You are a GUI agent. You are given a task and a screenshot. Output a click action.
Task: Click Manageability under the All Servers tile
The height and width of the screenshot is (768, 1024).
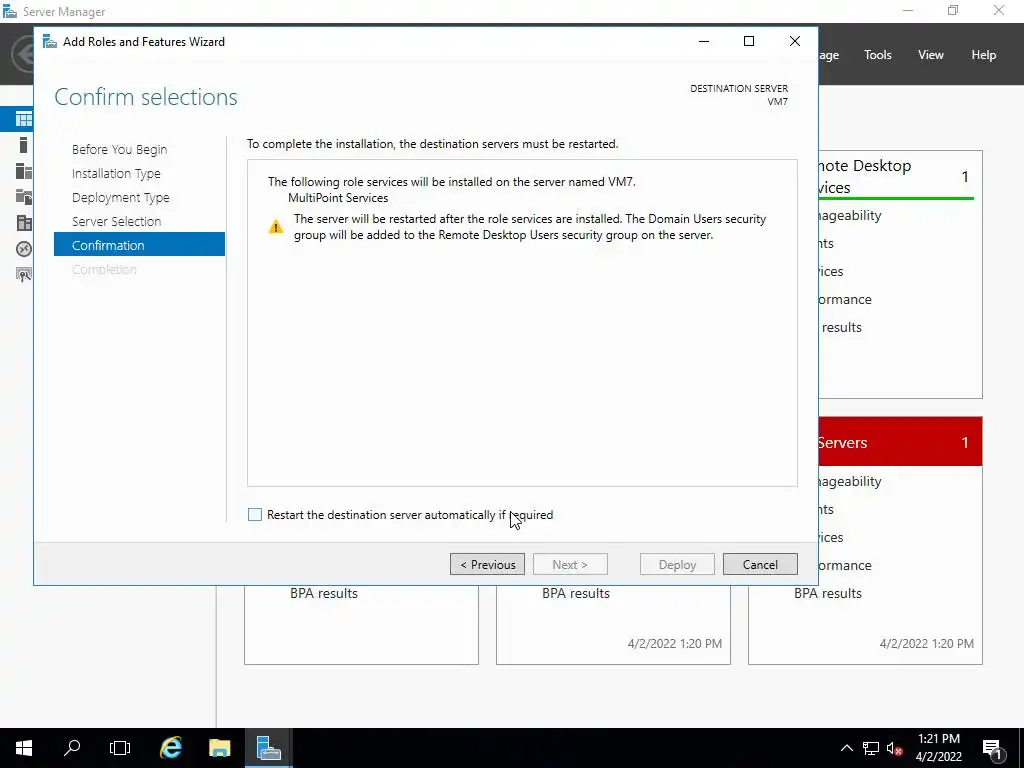tap(850, 481)
